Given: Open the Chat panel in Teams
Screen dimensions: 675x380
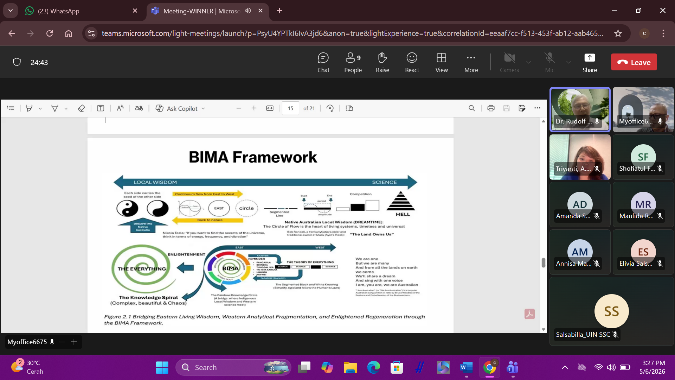Looking at the screenshot, I should pyautogui.click(x=323, y=62).
